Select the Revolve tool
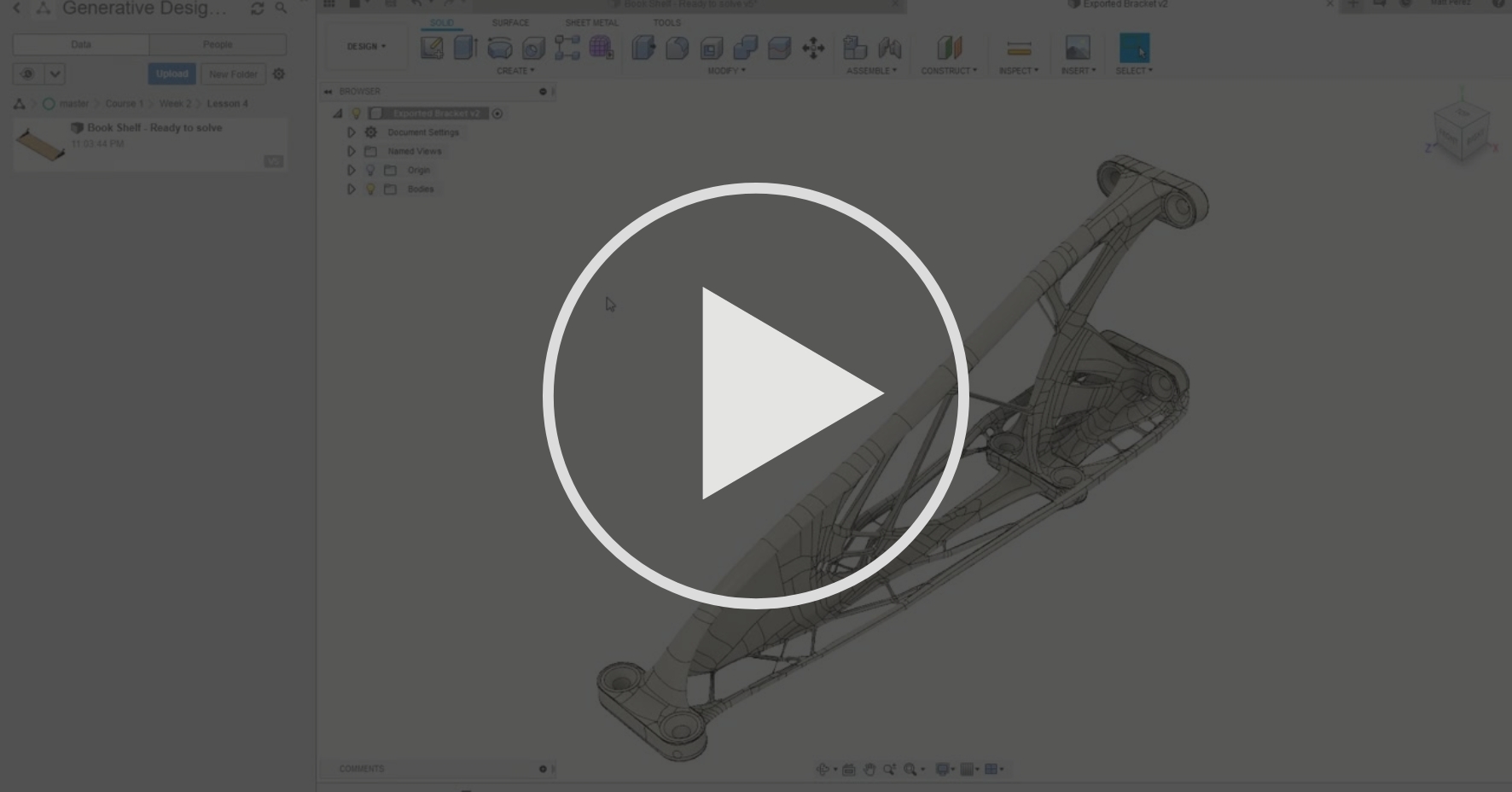This screenshot has width=1512, height=792. coord(499,48)
